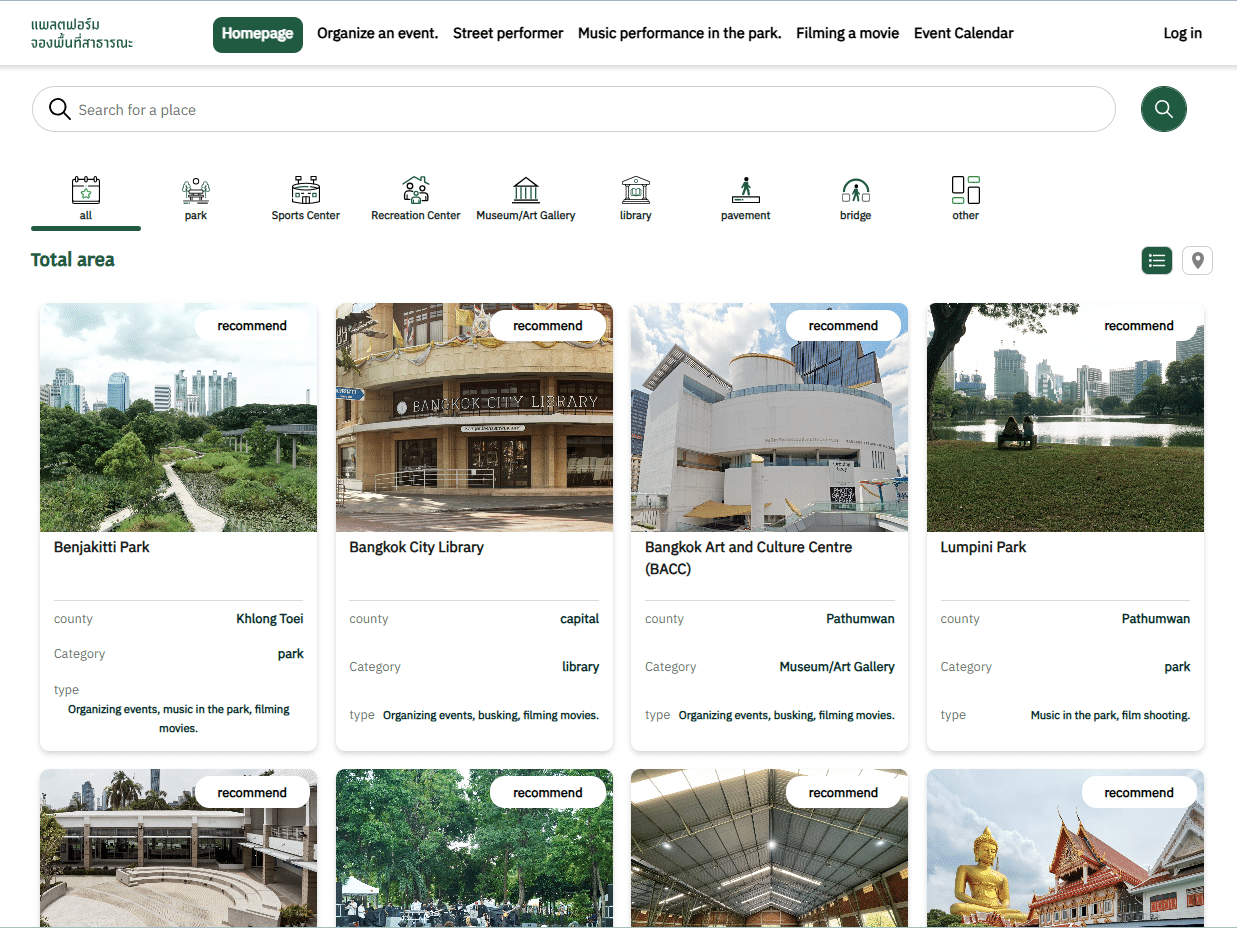Focus the 'Search for a place' field
The image size is (1237, 928).
coord(574,109)
